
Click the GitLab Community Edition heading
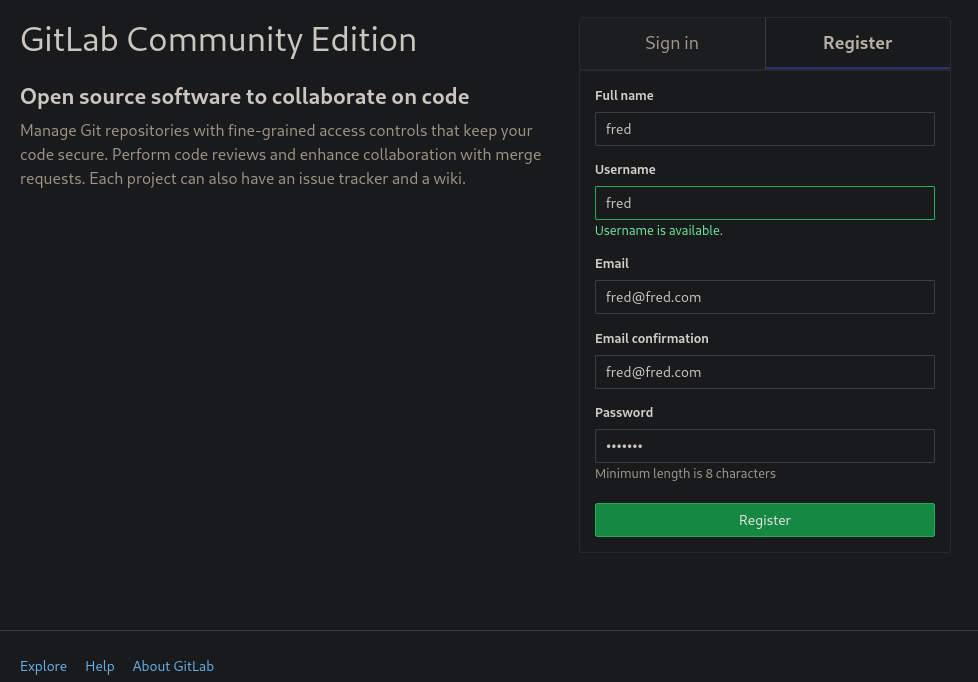(218, 39)
